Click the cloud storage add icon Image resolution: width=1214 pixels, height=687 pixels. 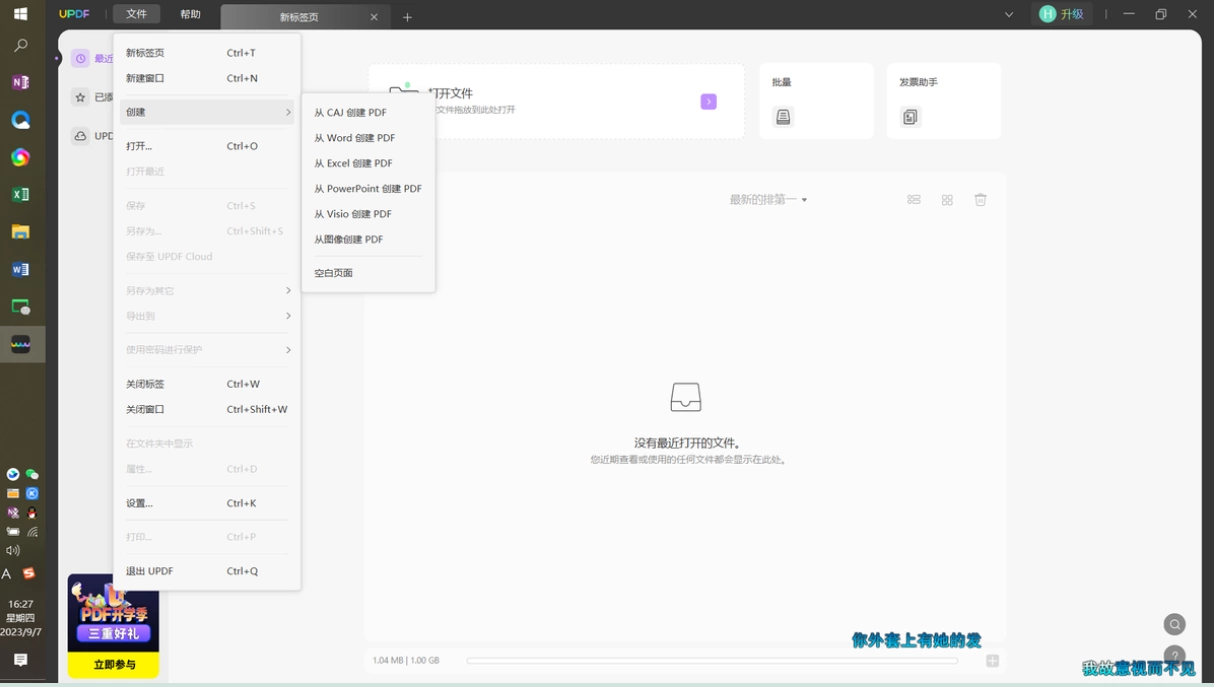992,660
